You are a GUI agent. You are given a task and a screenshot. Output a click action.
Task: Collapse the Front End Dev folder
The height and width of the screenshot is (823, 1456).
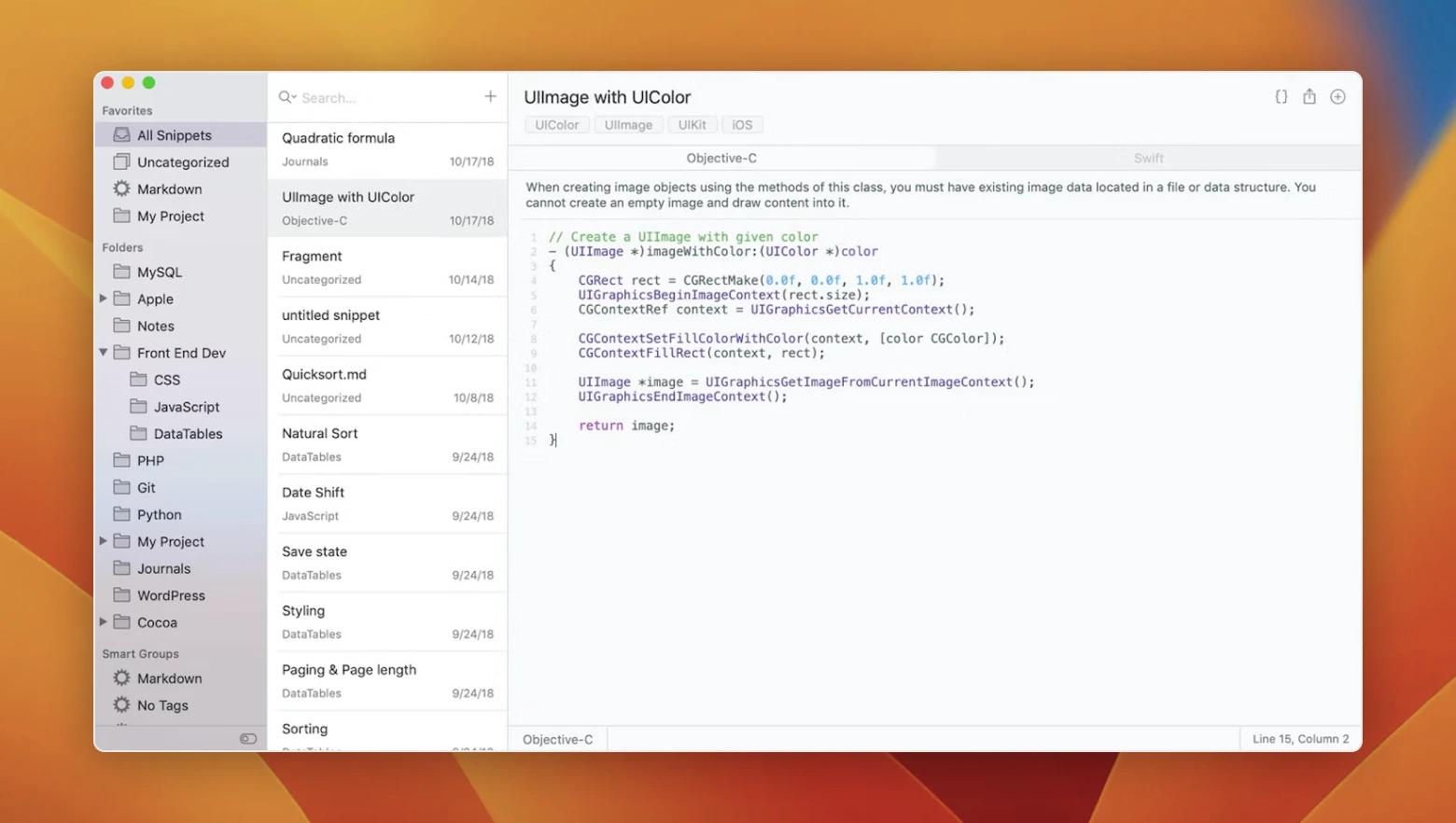(104, 353)
